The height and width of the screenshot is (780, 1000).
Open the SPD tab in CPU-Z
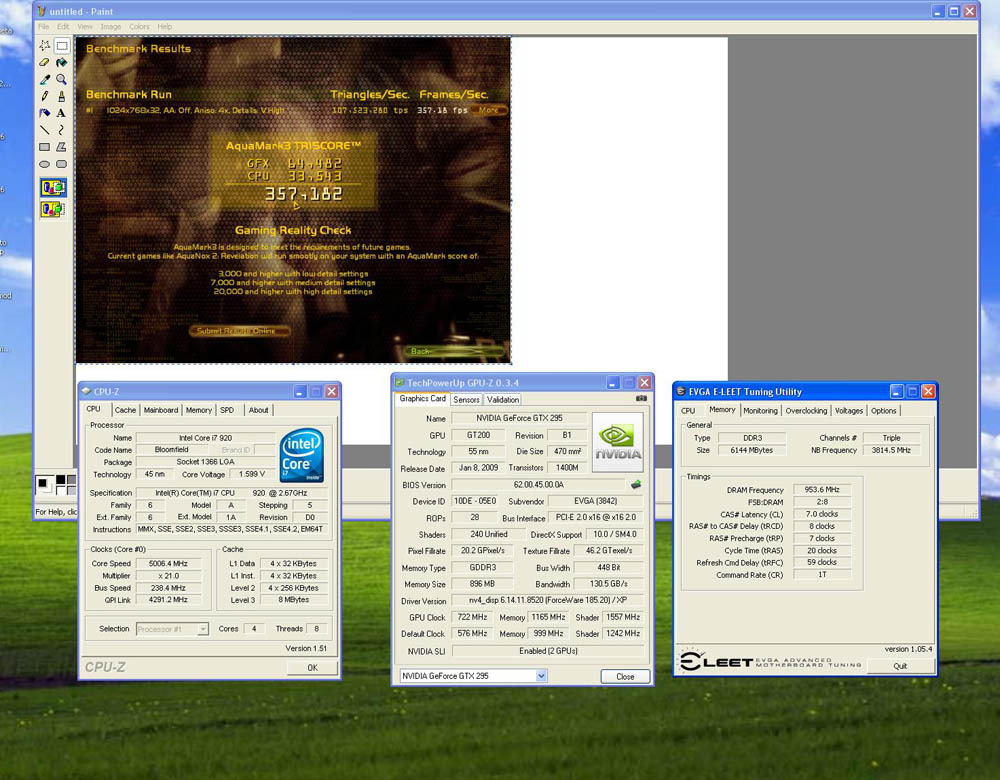click(227, 410)
